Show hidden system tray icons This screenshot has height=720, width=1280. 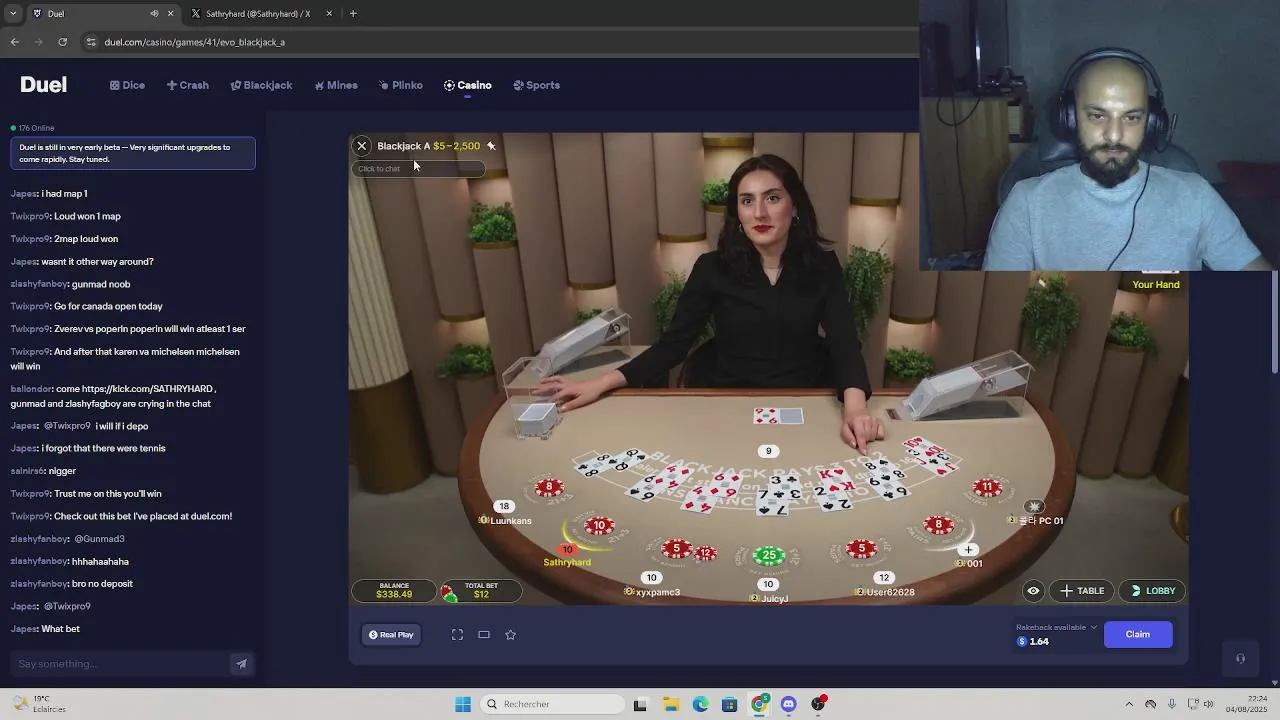pos(1129,704)
